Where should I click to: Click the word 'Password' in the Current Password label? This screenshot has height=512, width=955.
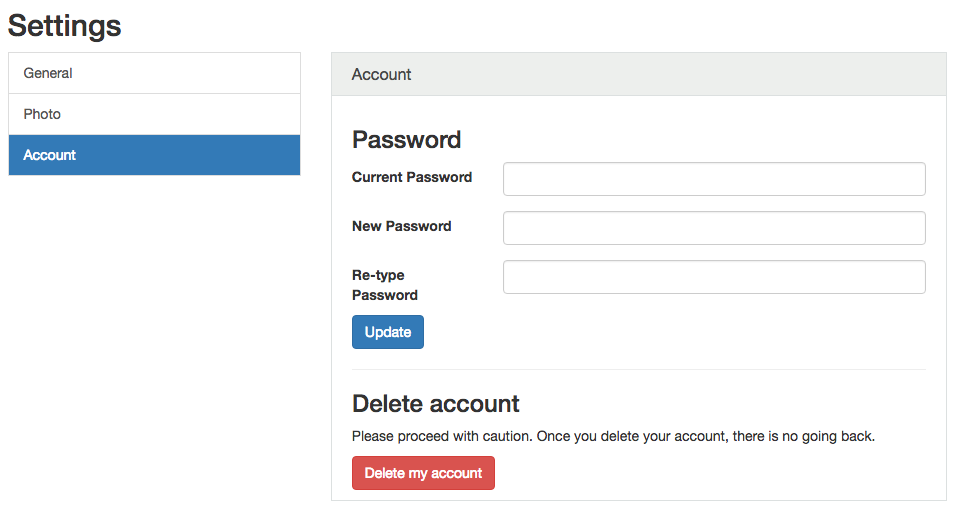(x=440, y=177)
